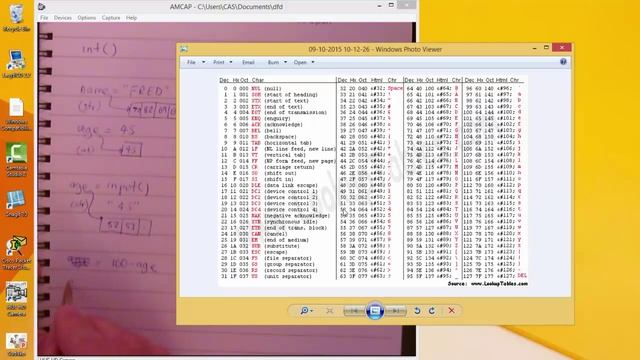Image resolution: width=640 pixels, height=360 pixels.
Task: Click the AMCAP window title icon
Action: tap(42, 7)
